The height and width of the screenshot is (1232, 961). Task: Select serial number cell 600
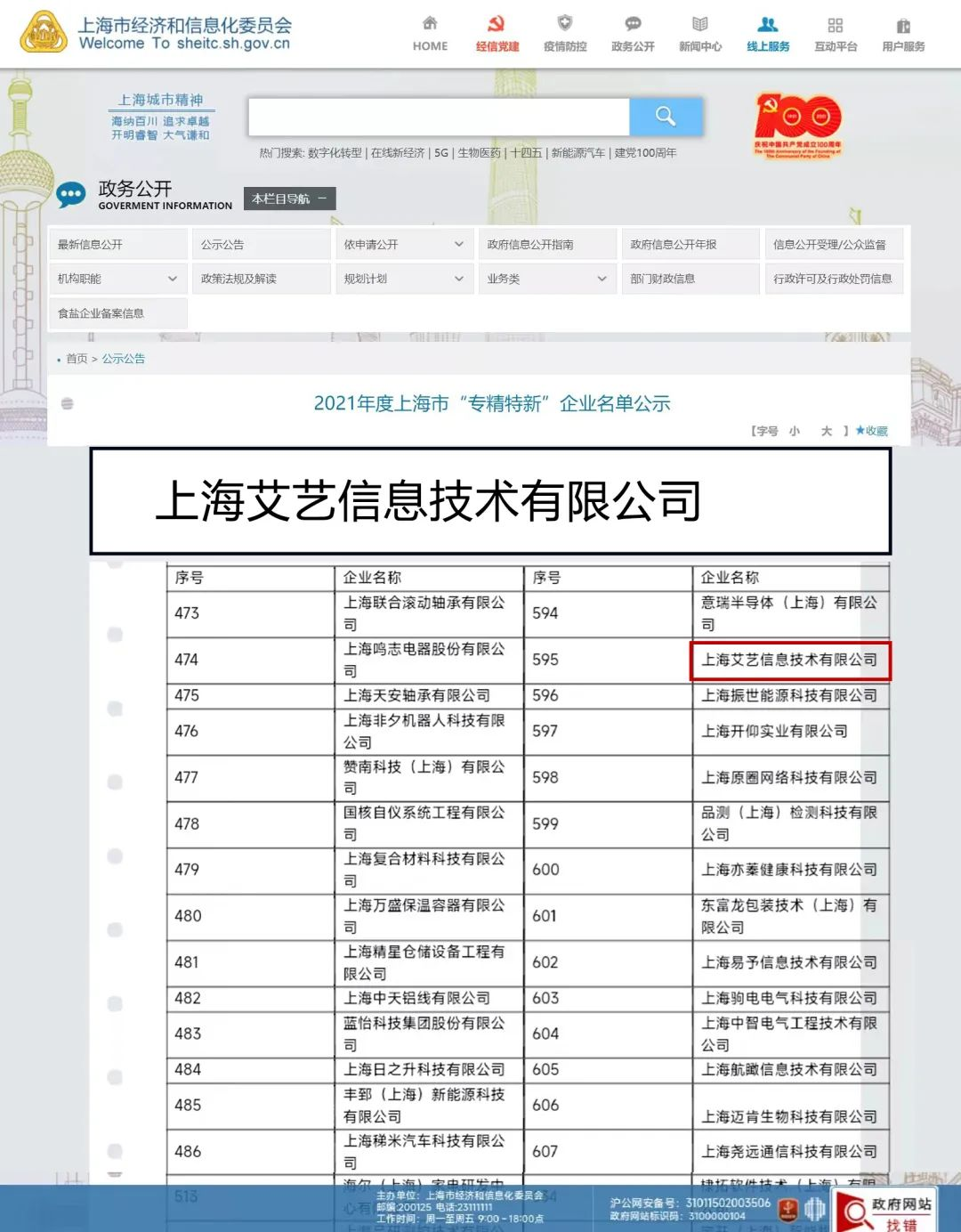coord(608,870)
